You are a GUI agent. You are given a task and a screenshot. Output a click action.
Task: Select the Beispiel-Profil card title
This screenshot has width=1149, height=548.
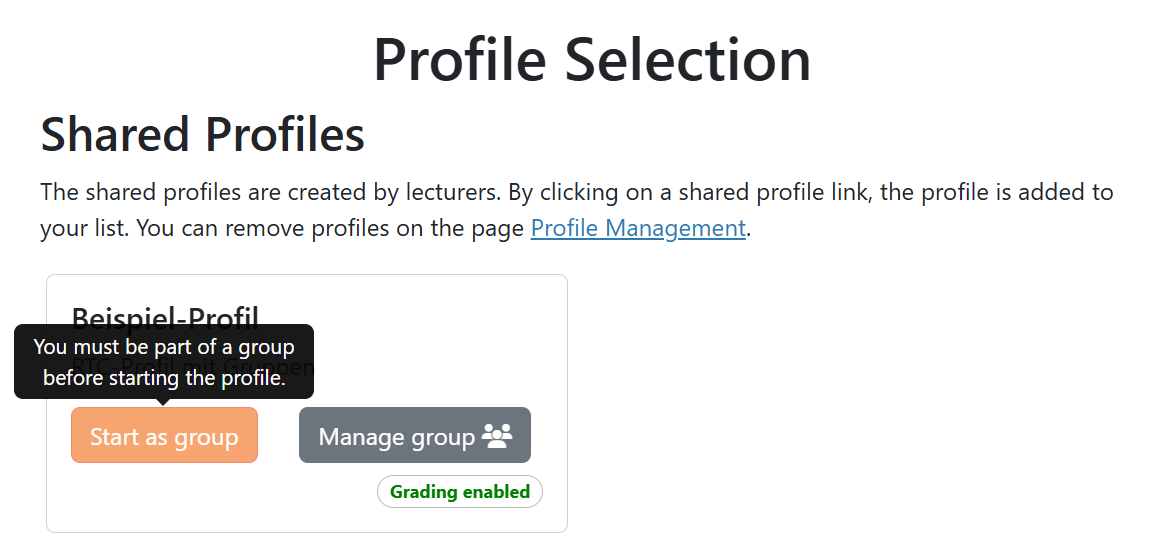coord(166,314)
